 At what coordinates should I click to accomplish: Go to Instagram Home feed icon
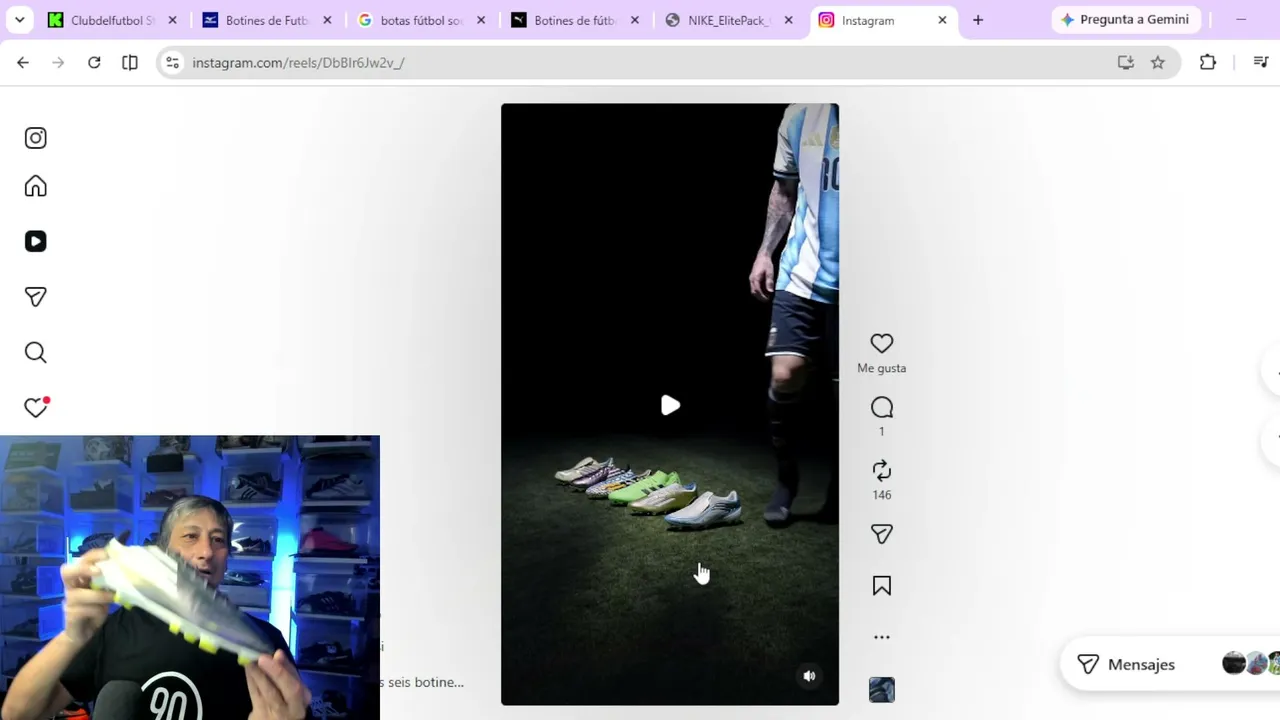(36, 186)
